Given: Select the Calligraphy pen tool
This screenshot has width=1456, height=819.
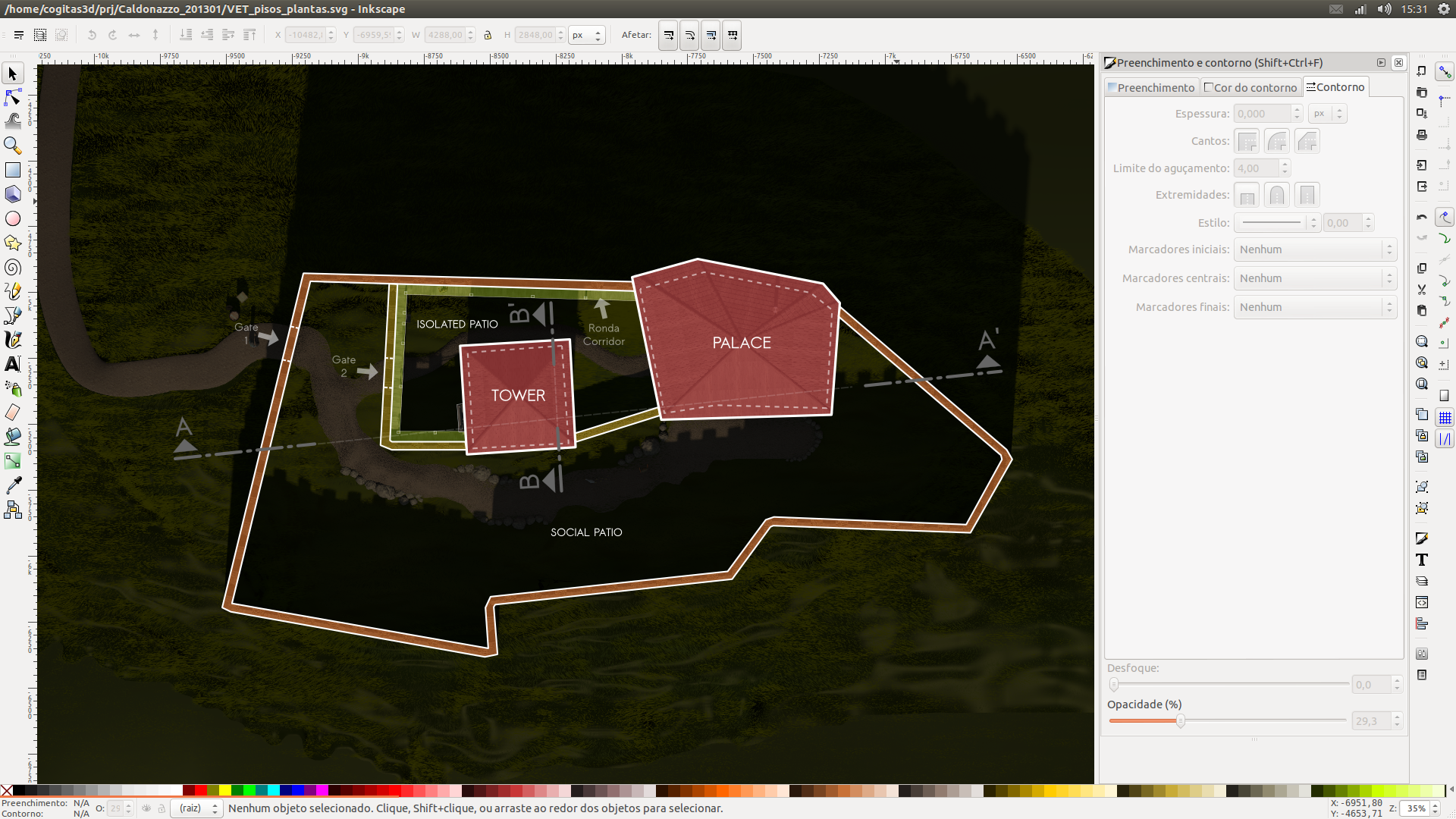Looking at the screenshot, I should point(13,340).
